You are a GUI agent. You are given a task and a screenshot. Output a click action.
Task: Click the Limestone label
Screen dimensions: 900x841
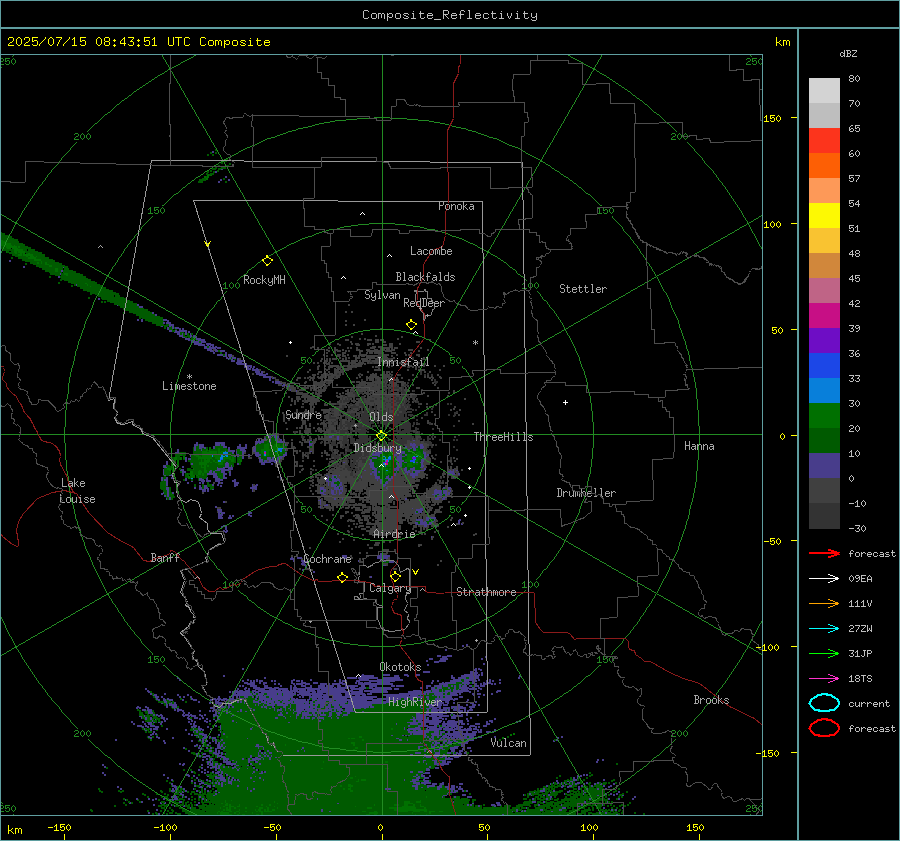pyautogui.click(x=189, y=386)
